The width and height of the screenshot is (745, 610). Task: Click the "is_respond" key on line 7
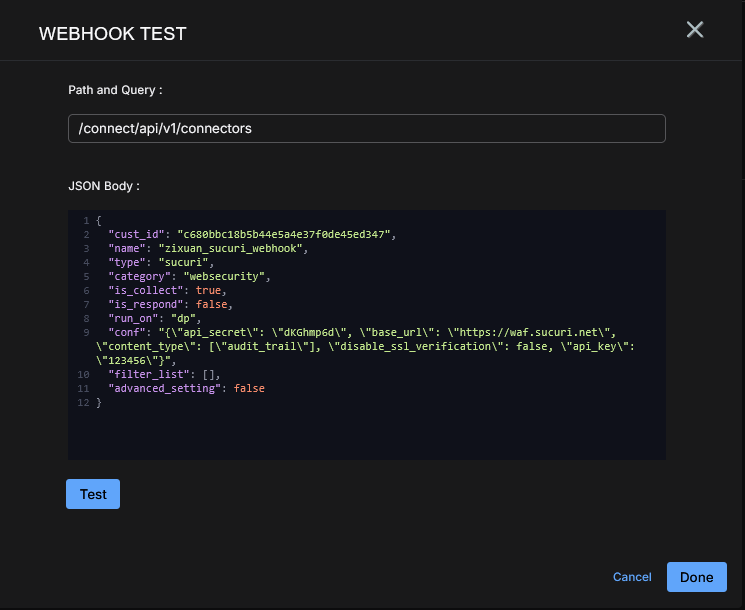pos(145,305)
